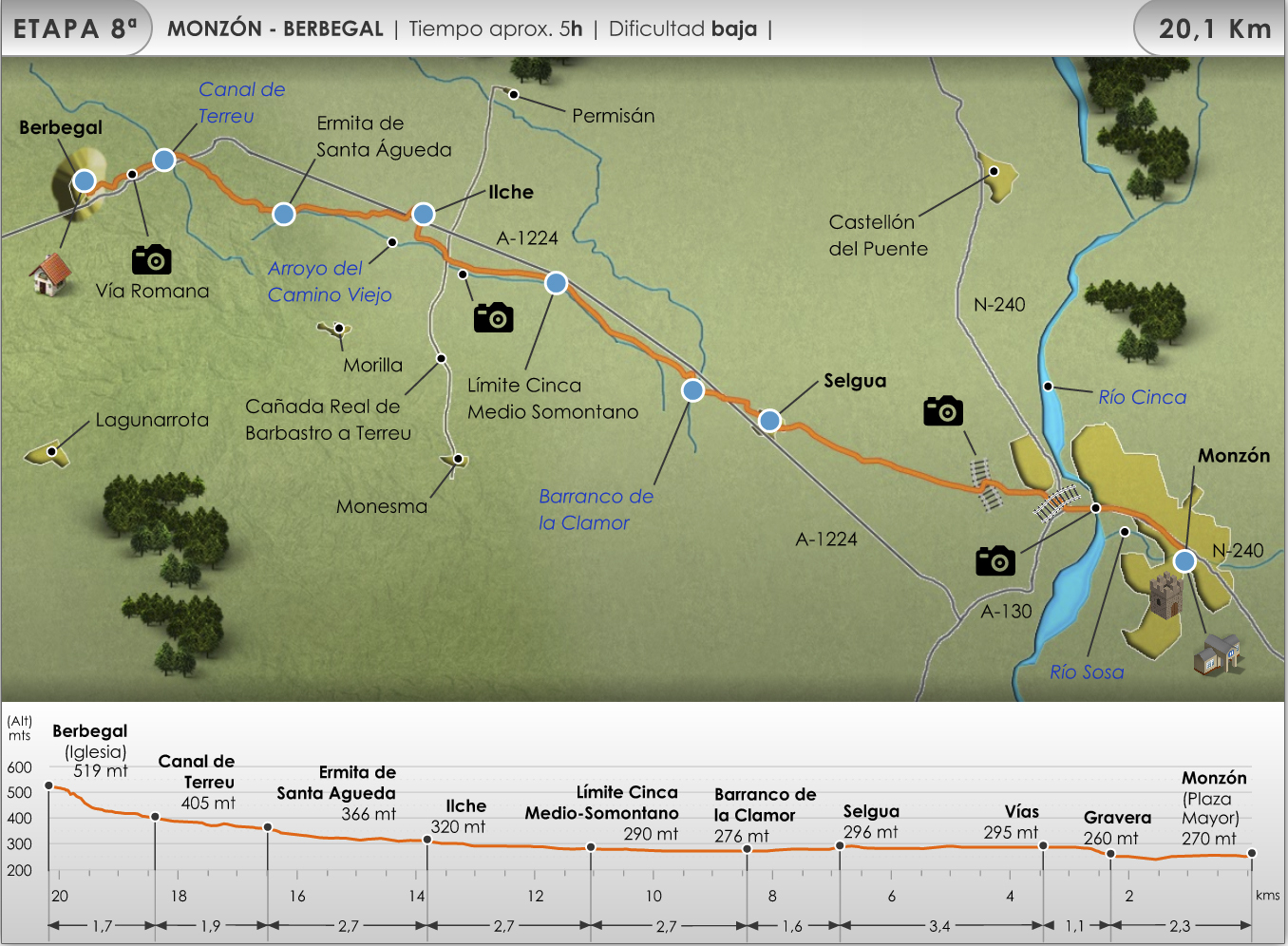Click the castle tower icon in Monzón

click(1165, 596)
